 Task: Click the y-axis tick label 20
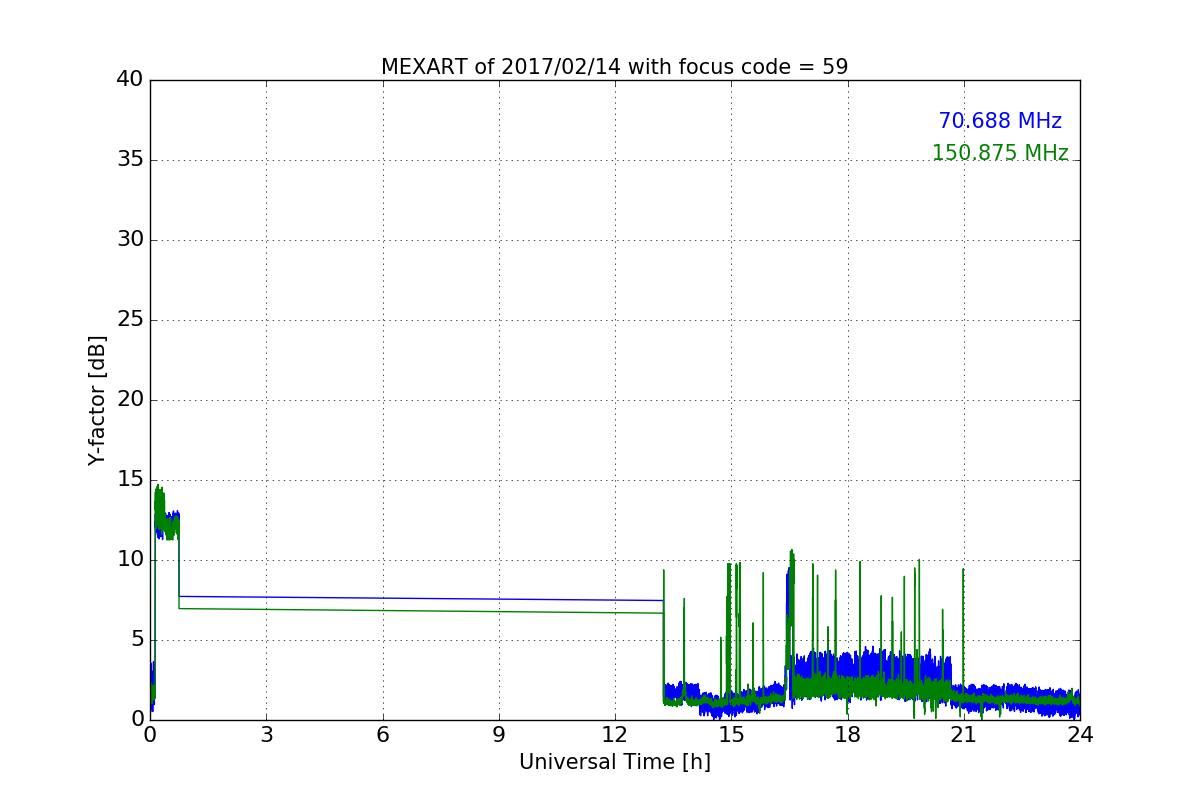point(130,399)
